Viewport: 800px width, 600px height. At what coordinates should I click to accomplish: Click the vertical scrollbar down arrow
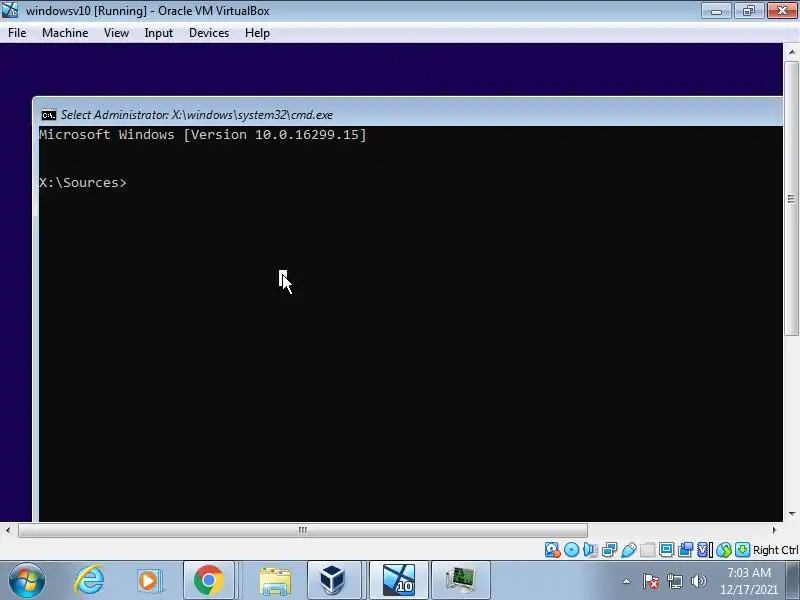pos(791,514)
